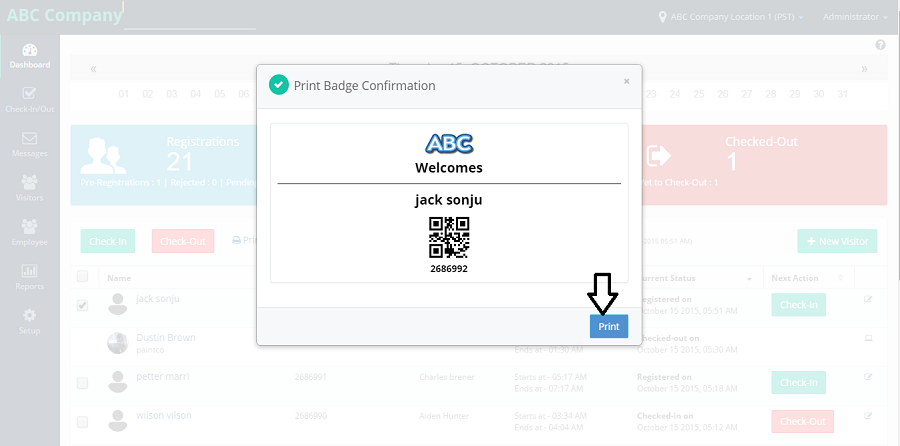Open Setup in the sidebar

[x=30, y=322]
